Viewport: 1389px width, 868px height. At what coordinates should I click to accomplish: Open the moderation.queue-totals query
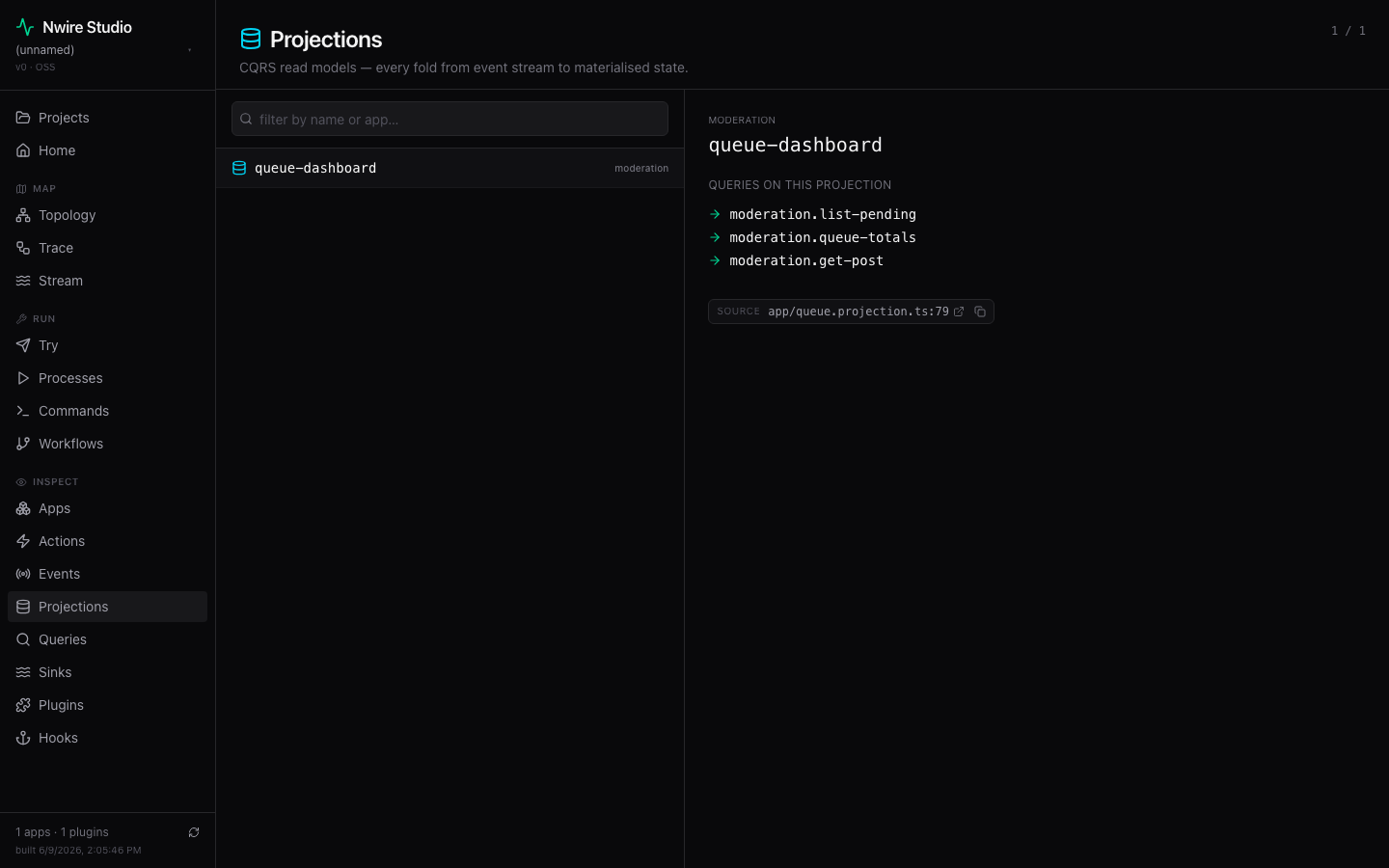point(823,237)
